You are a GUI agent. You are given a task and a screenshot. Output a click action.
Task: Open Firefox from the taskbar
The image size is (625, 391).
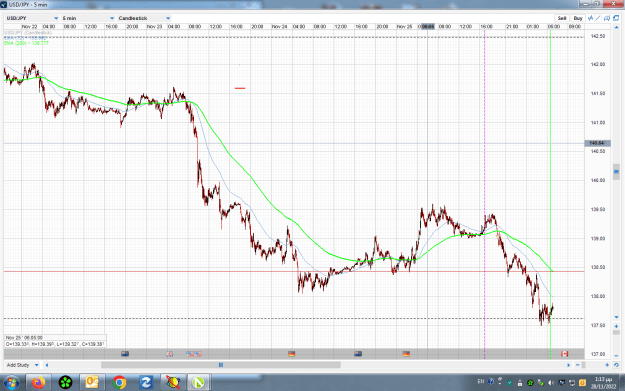coord(39,383)
